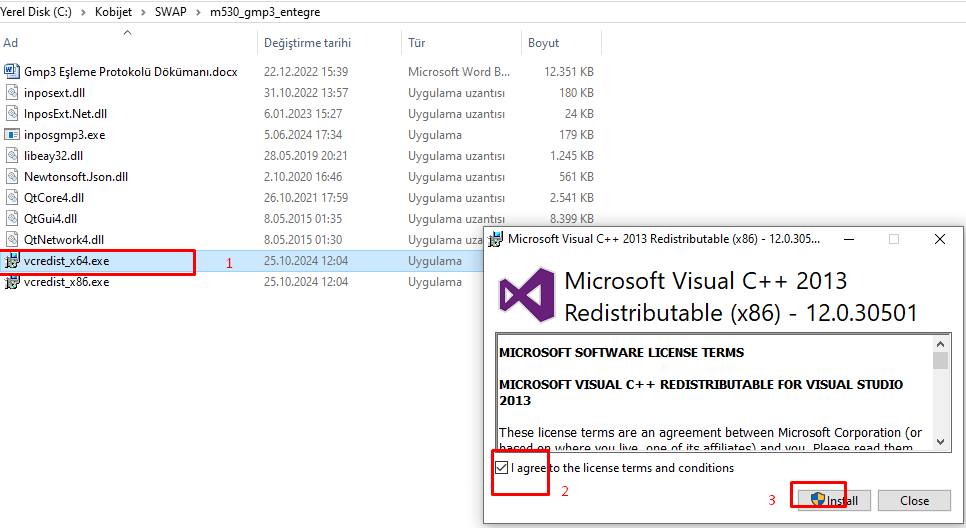Select the file name inposgmp3.exe
The height and width of the screenshot is (528, 966).
65,134
